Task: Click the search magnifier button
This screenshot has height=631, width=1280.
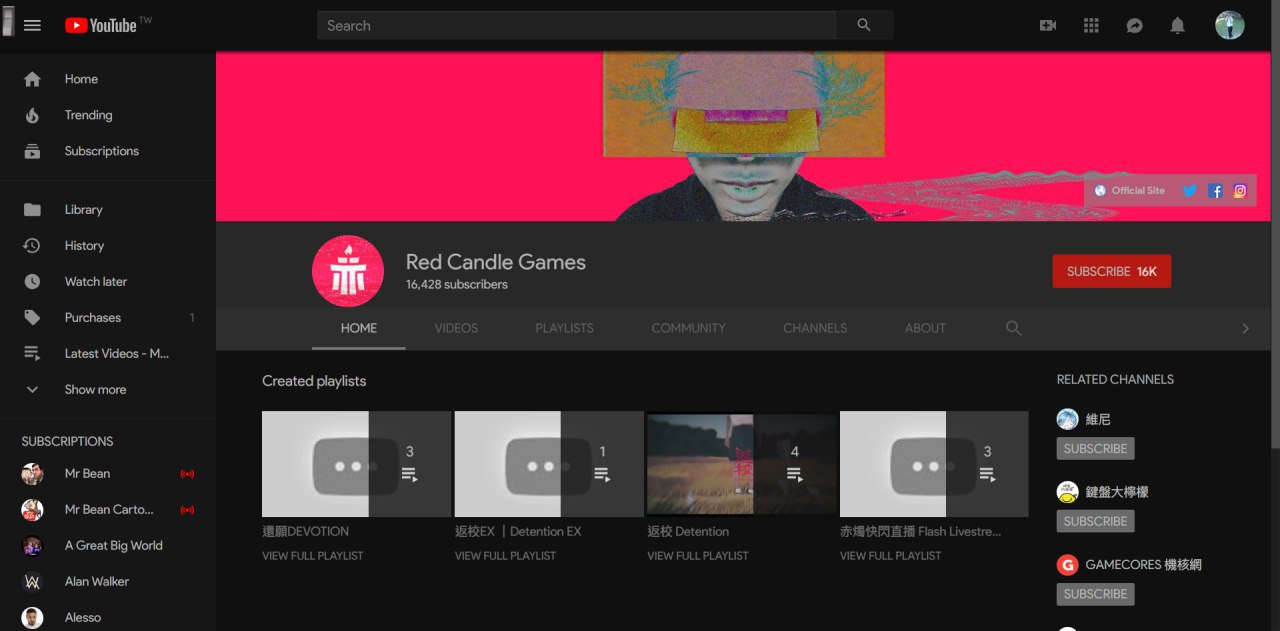Action: point(864,25)
